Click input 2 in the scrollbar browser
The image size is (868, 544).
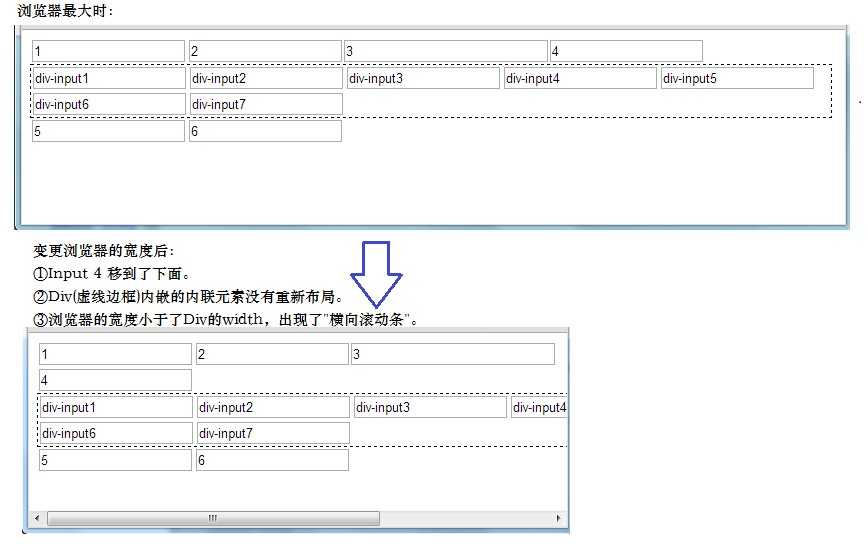(272, 354)
